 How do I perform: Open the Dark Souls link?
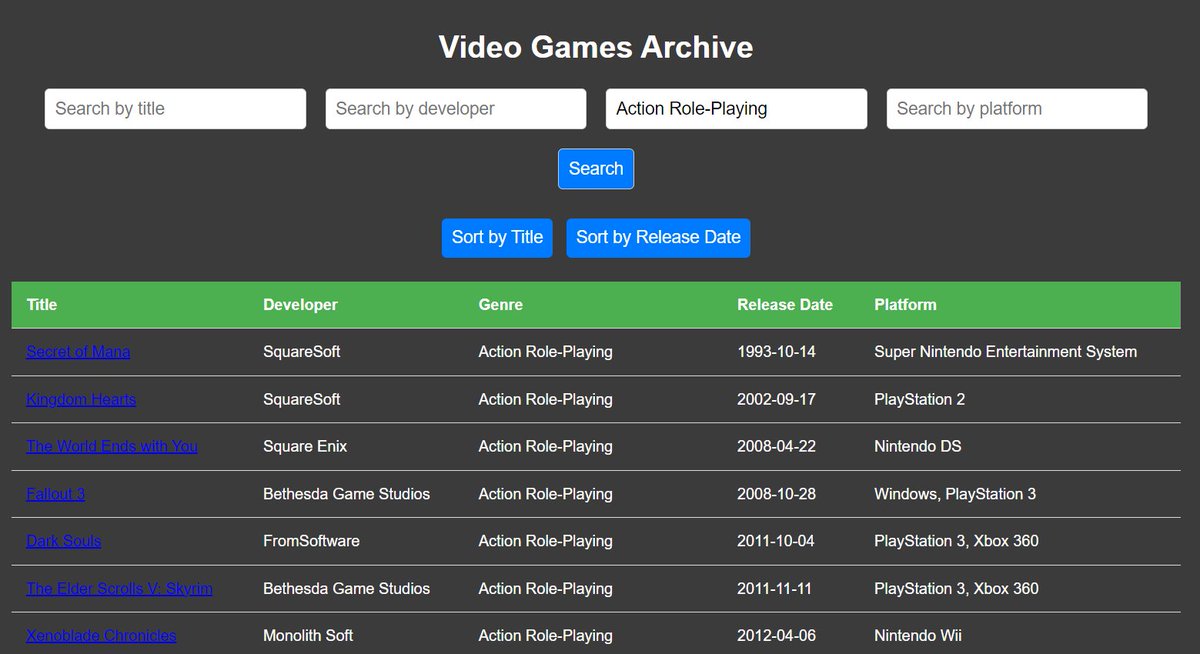64,541
